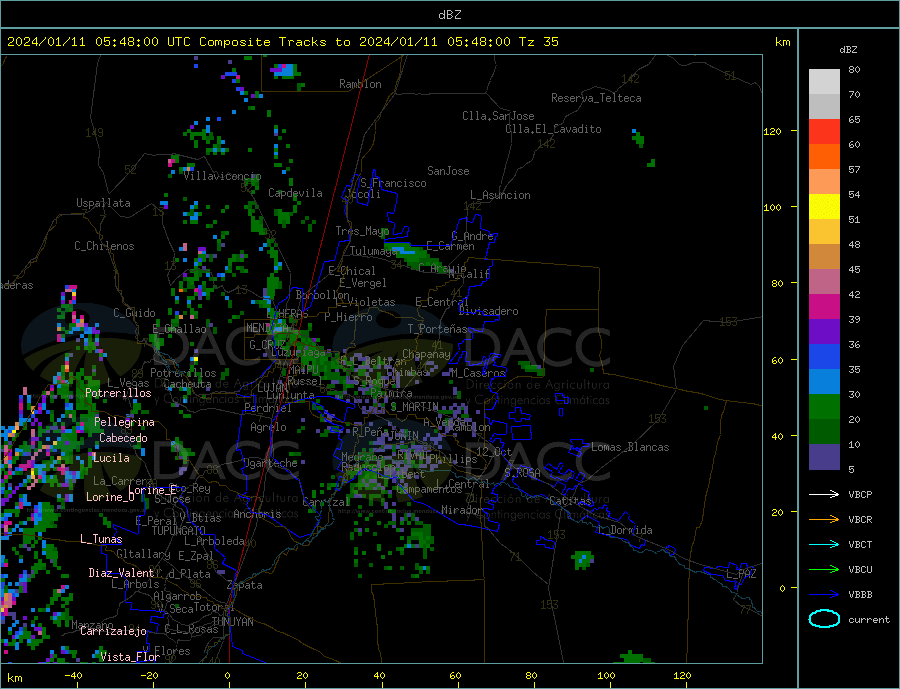The height and width of the screenshot is (689, 900).
Task: Click the 'Clla.El_Cavadito' map label
Action: 553,129
